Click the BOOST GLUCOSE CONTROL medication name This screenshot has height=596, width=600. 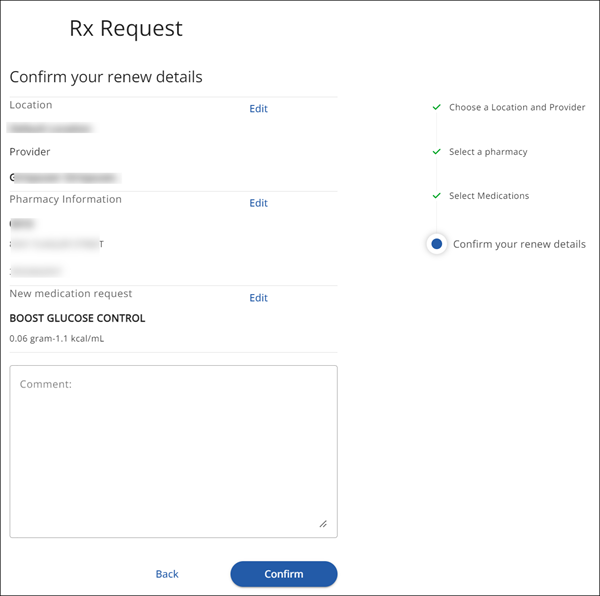[77, 318]
